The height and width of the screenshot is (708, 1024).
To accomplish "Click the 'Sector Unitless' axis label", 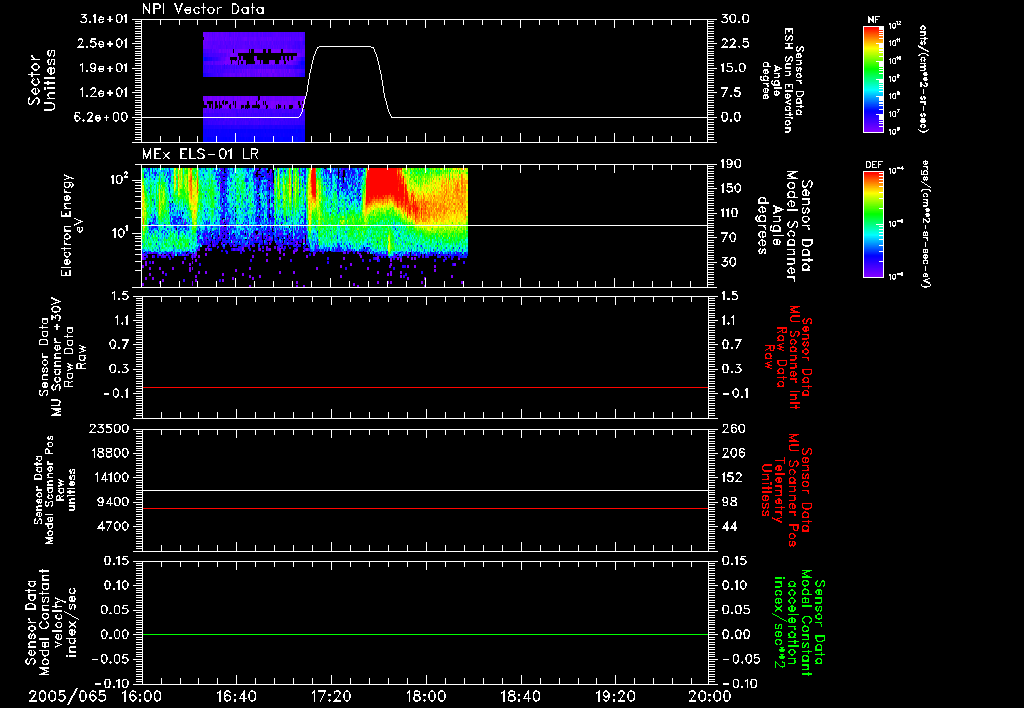I will (x=41, y=80).
